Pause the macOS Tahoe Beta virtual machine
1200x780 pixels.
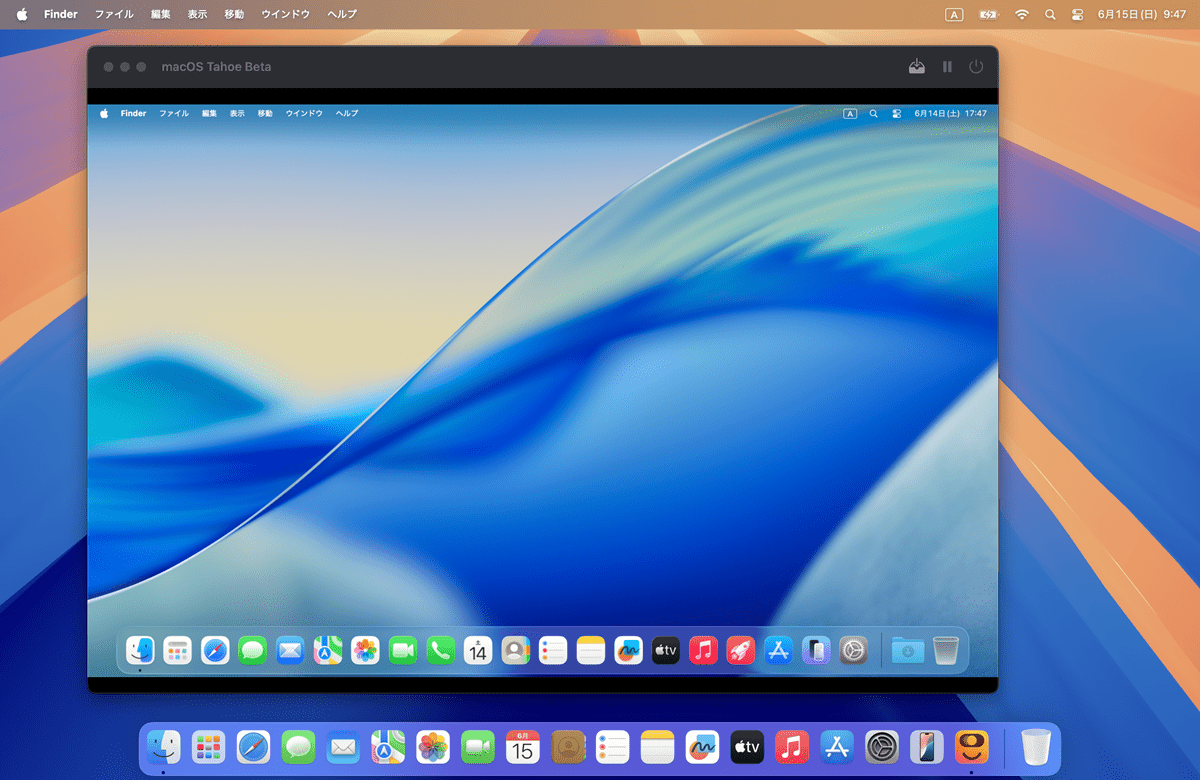pos(947,67)
